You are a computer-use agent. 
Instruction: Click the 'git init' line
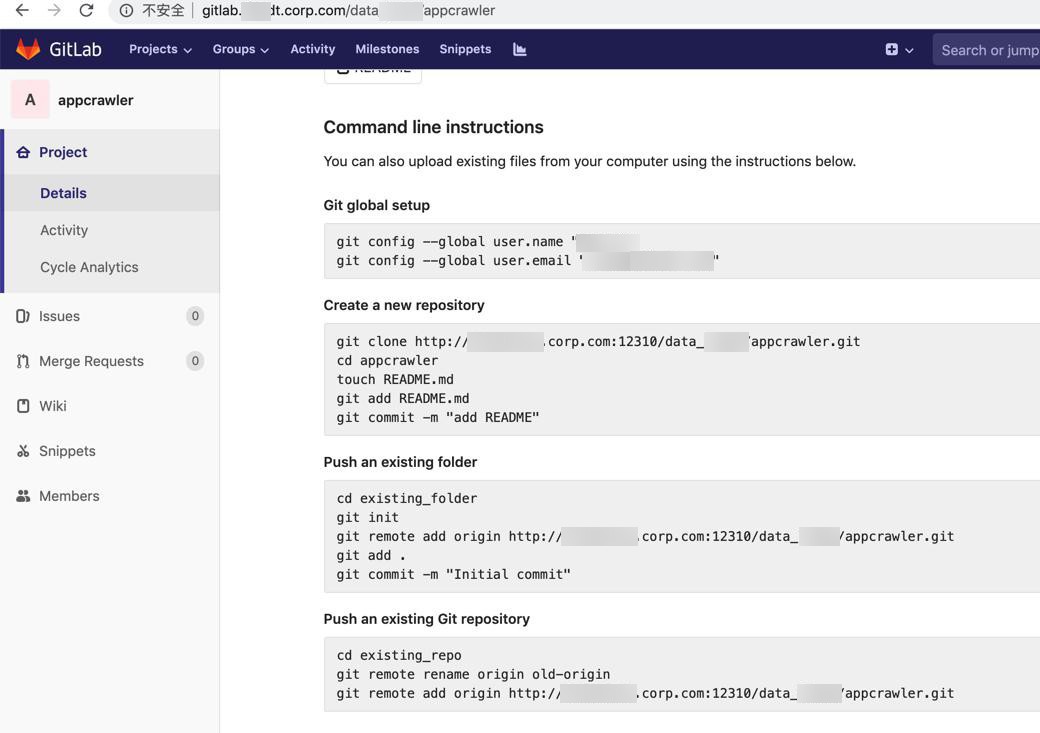pos(367,517)
